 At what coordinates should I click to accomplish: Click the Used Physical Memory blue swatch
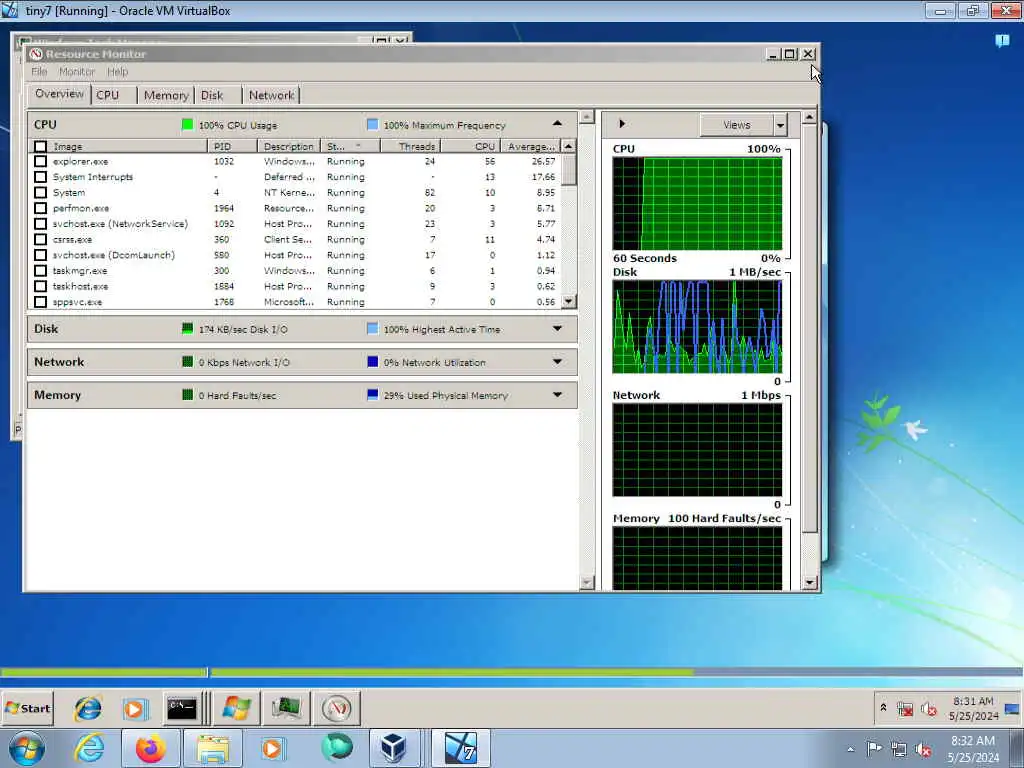click(x=372, y=394)
